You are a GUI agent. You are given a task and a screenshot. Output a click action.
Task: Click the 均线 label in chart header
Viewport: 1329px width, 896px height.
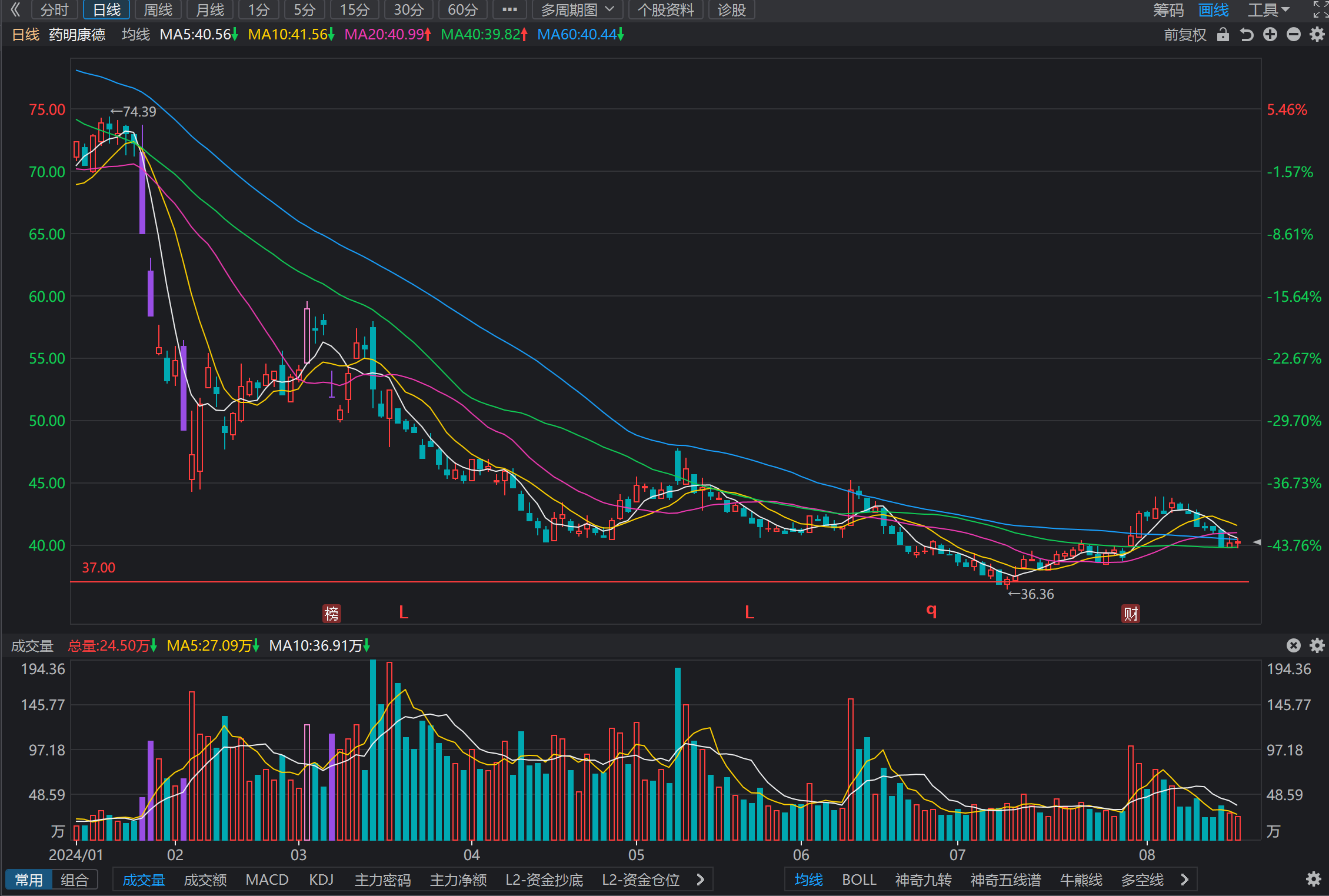point(136,35)
